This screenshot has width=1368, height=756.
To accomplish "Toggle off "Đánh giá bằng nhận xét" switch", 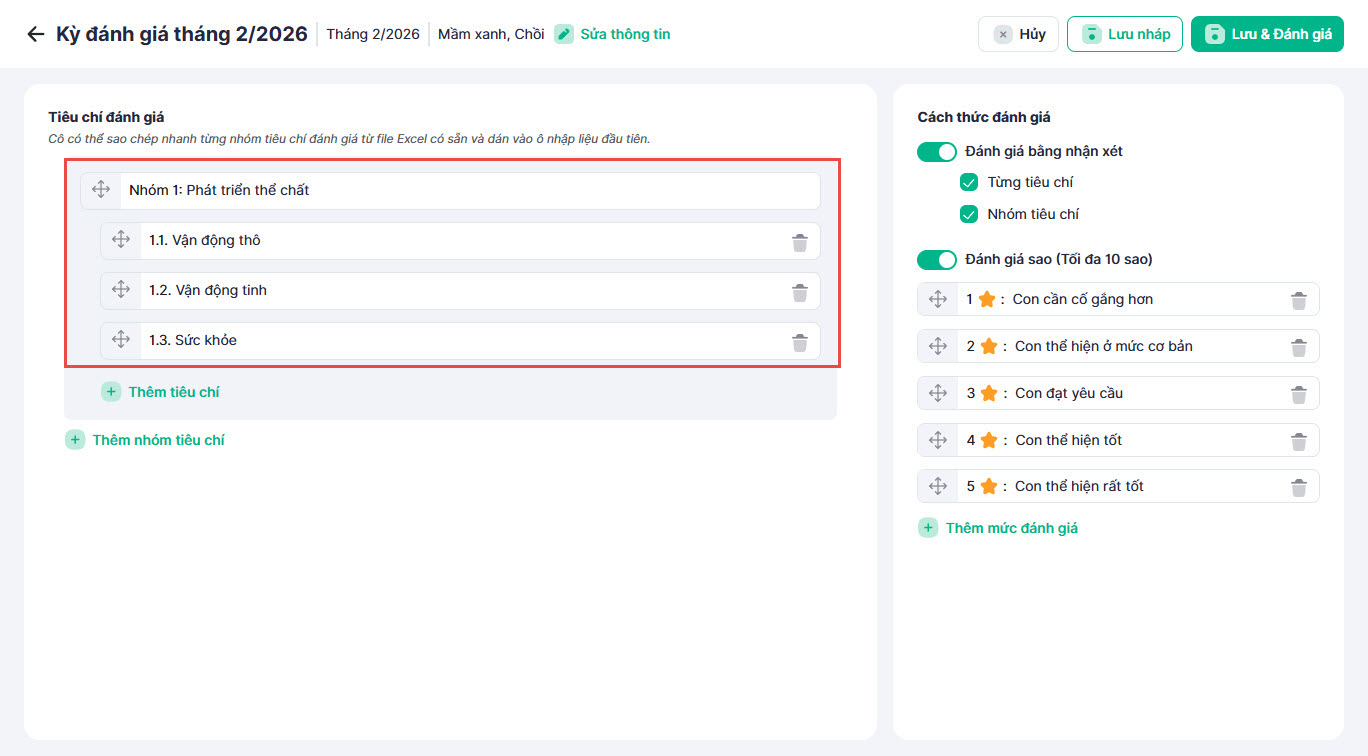I will click(x=937, y=152).
